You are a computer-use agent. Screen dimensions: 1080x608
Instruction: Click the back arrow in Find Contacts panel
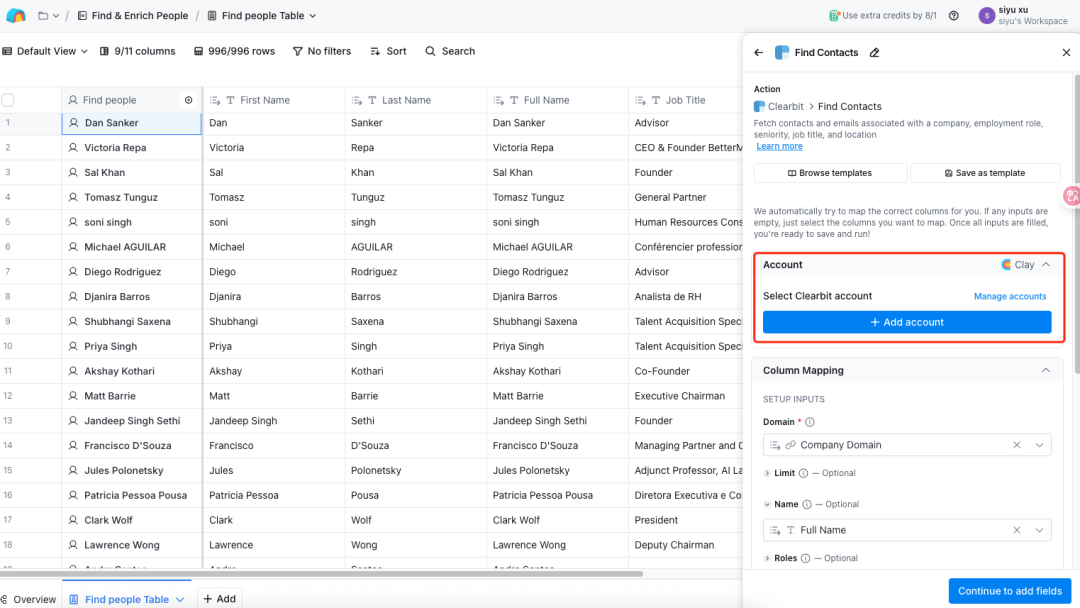pos(759,53)
